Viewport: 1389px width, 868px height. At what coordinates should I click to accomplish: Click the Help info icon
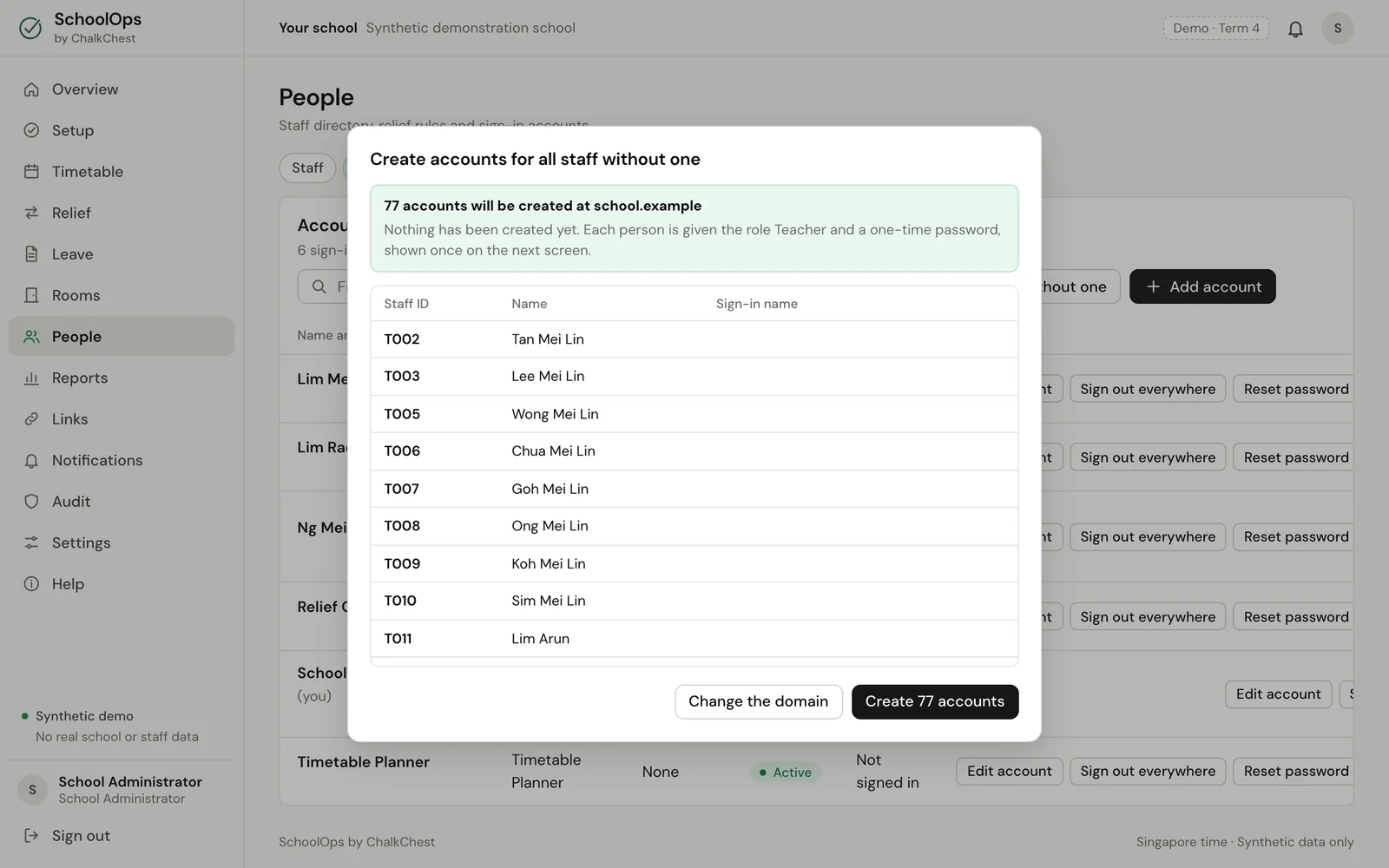coord(31,584)
